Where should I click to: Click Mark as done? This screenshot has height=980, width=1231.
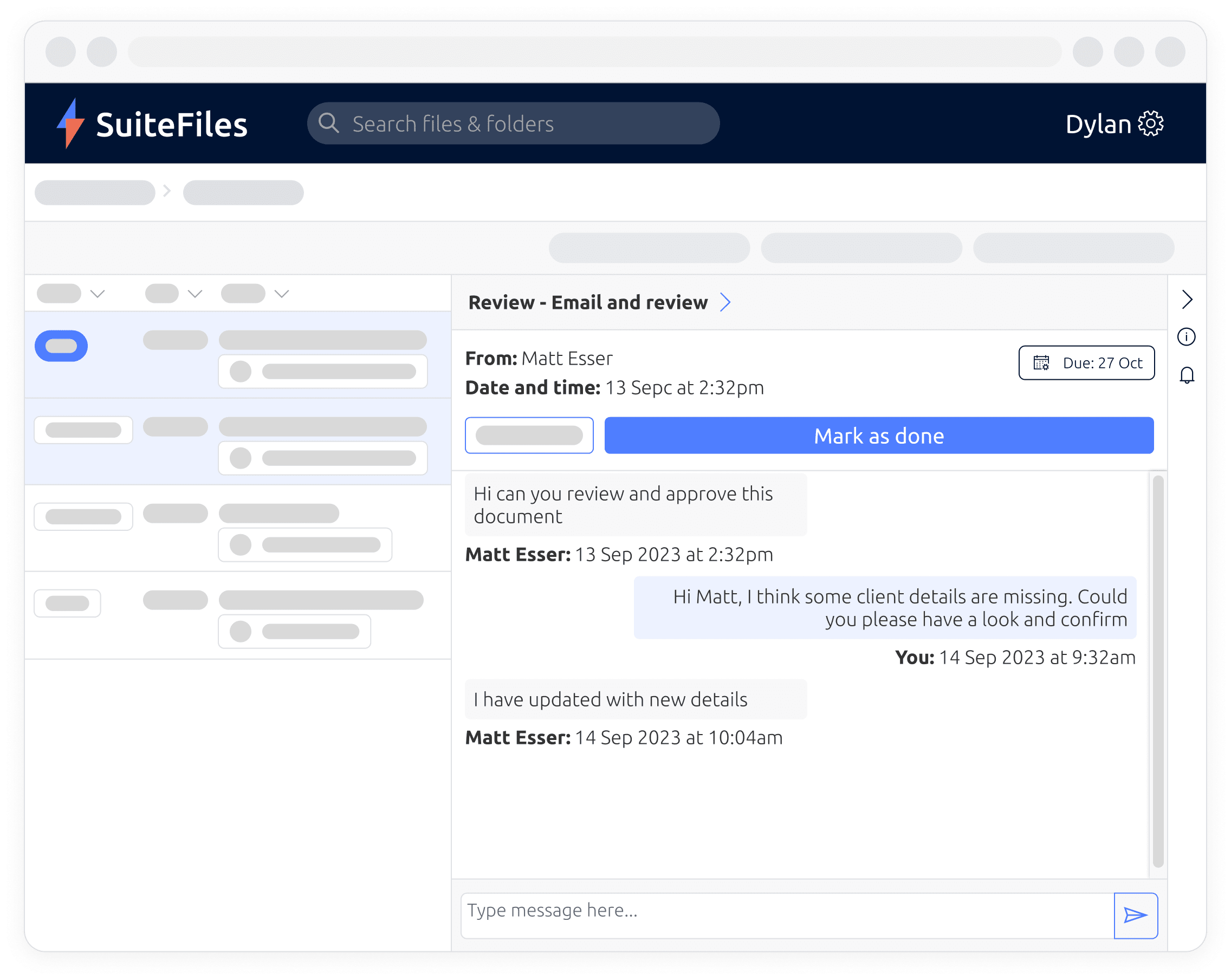pos(879,436)
